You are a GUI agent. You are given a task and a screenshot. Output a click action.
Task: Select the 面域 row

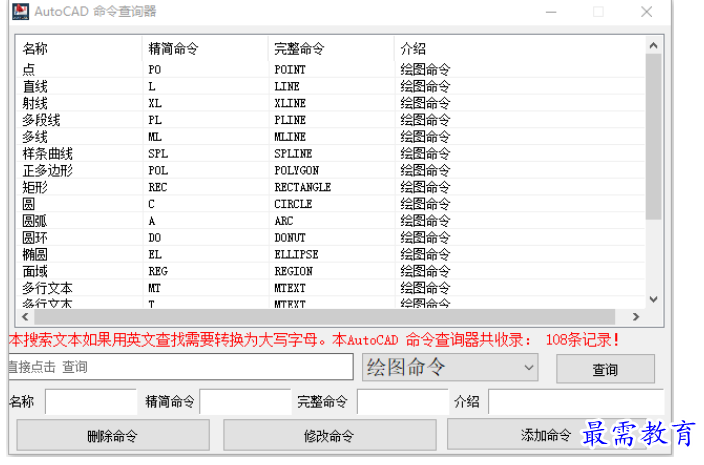point(331,271)
